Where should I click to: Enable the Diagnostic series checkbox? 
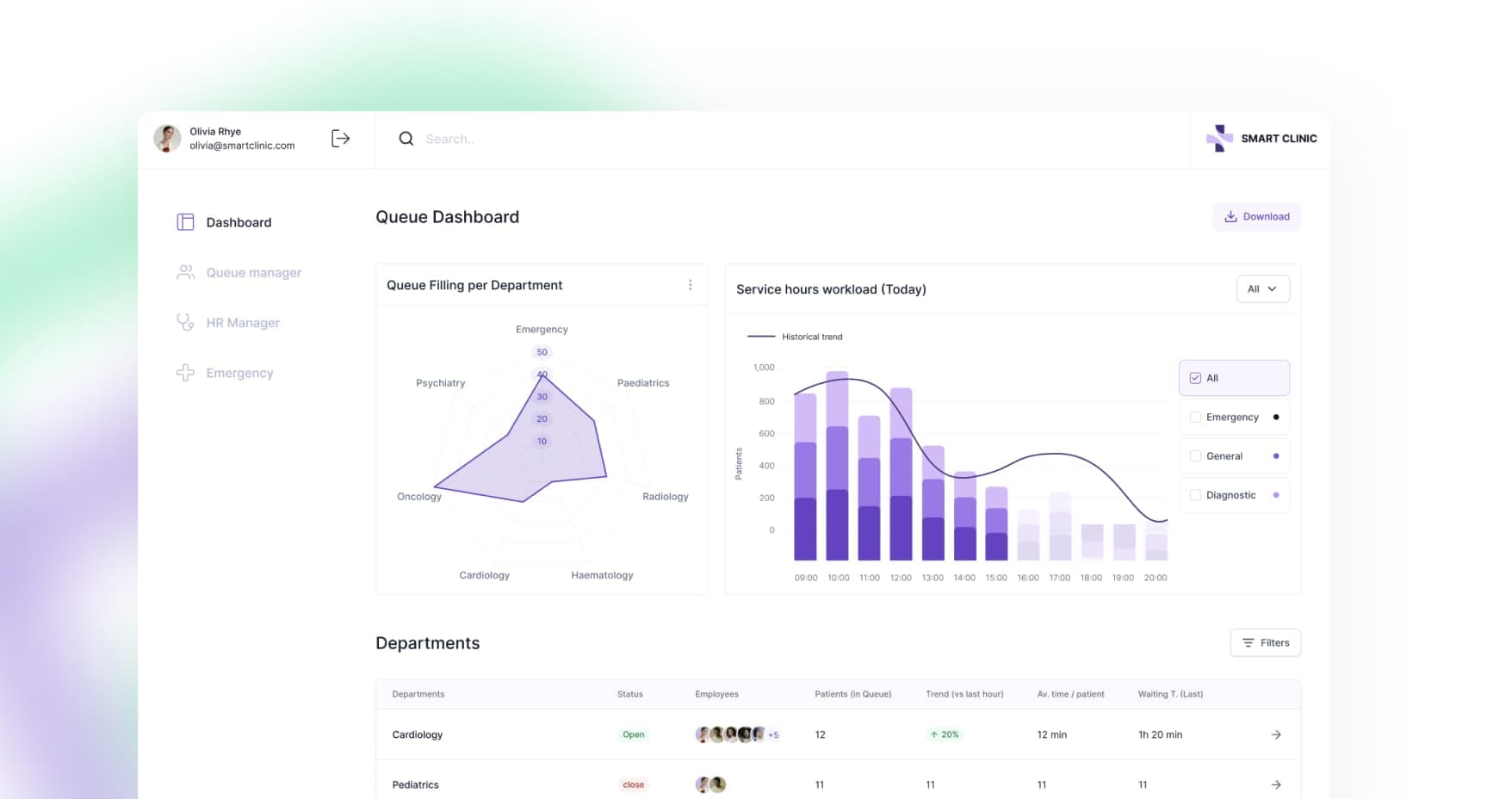click(1195, 495)
